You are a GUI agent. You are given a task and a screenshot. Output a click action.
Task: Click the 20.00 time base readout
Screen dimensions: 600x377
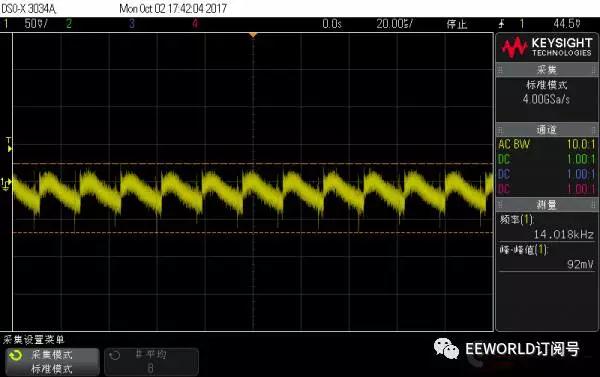395,24
